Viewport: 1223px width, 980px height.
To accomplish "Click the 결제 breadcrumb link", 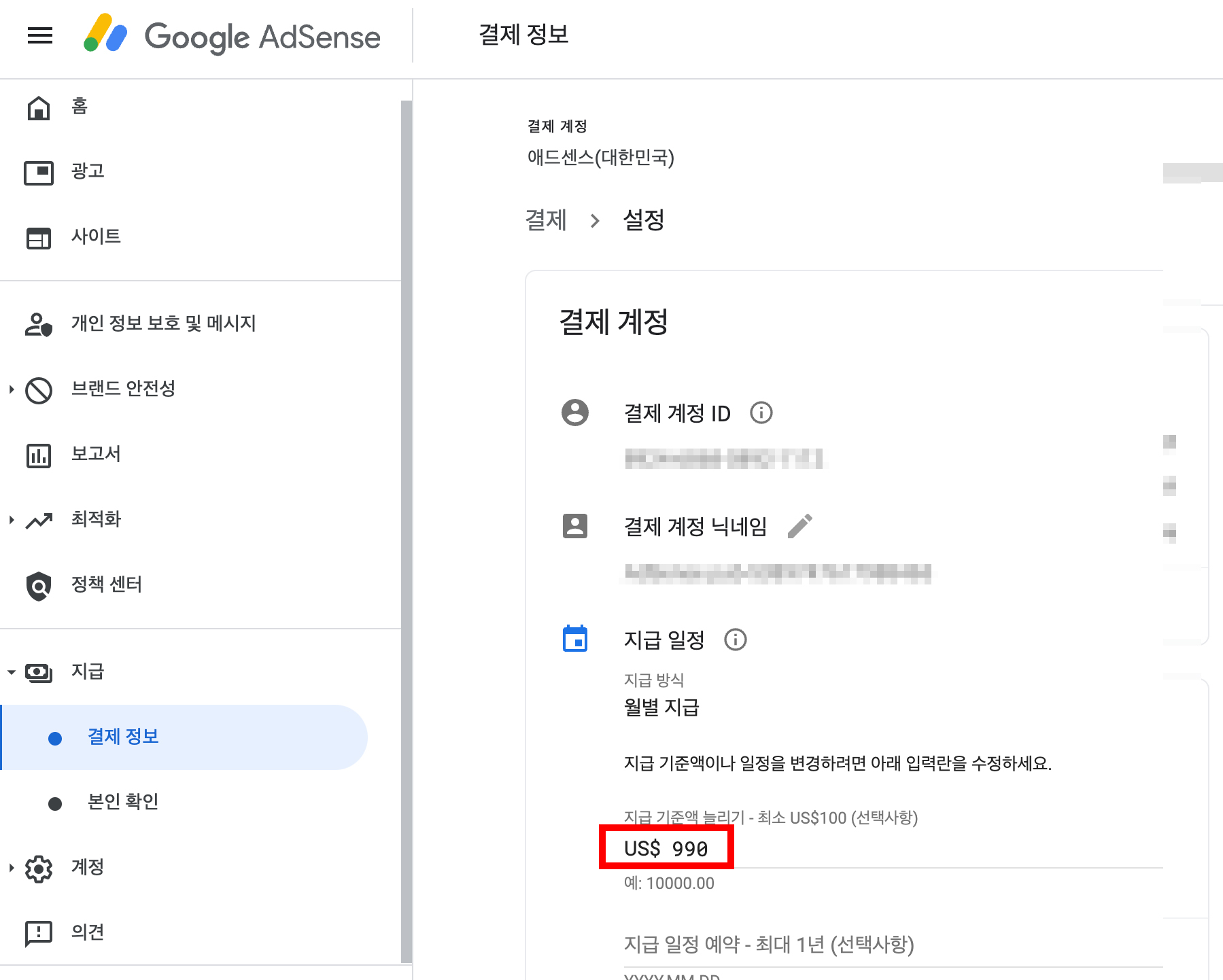I will (x=547, y=220).
